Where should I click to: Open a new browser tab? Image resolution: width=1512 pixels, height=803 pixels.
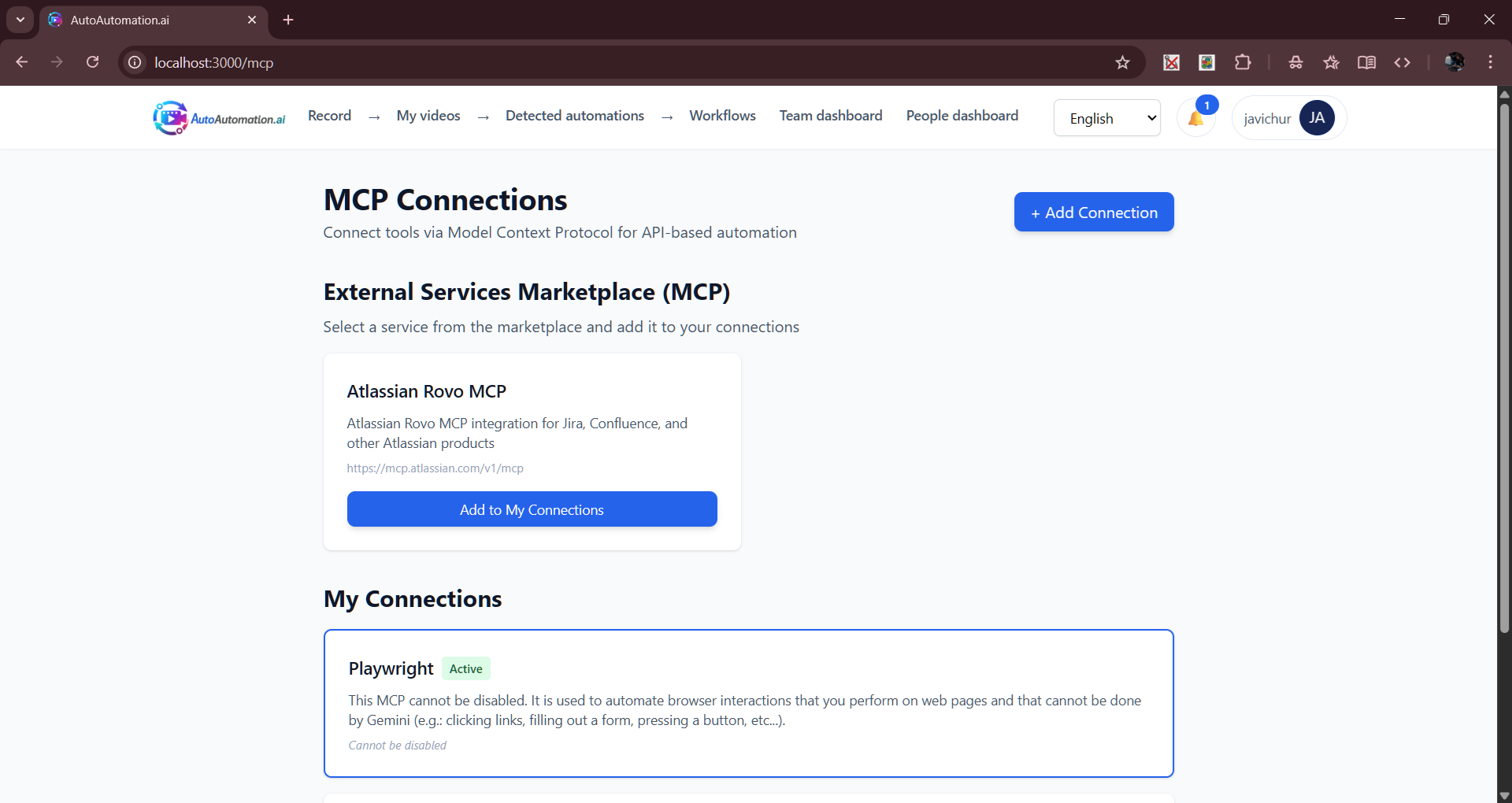[x=288, y=20]
